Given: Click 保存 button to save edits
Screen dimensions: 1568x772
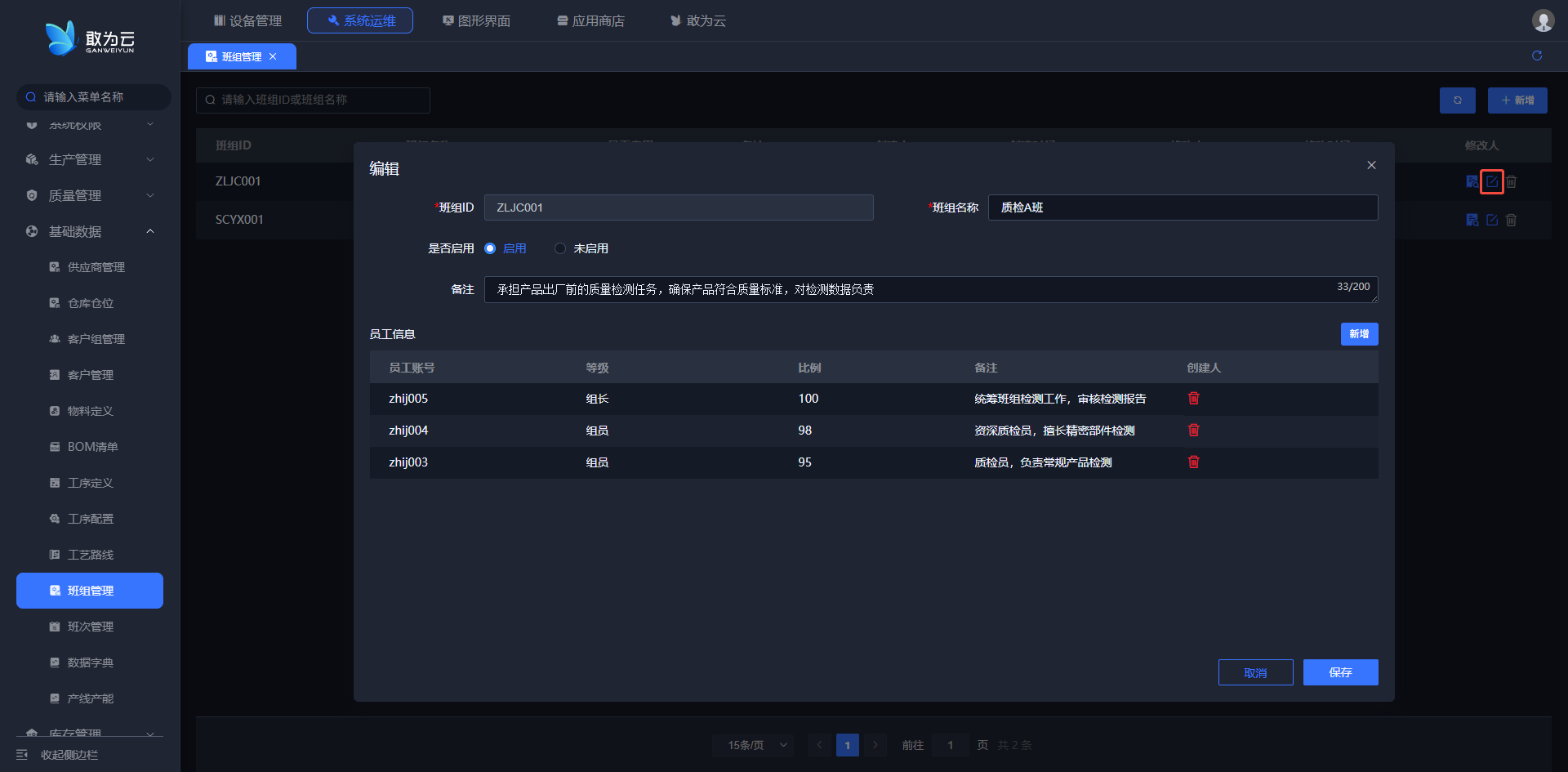Looking at the screenshot, I should [1340, 672].
